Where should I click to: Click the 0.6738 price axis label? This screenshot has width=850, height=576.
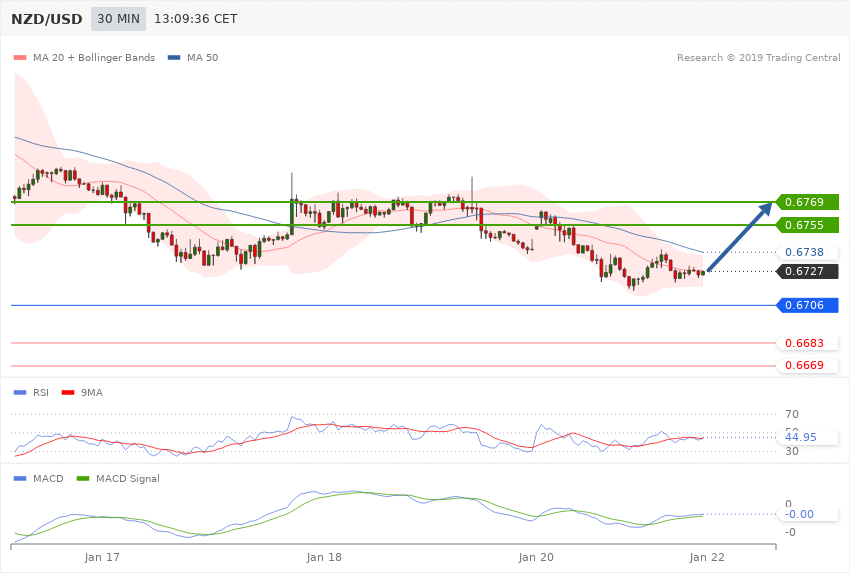pyautogui.click(x=804, y=252)
